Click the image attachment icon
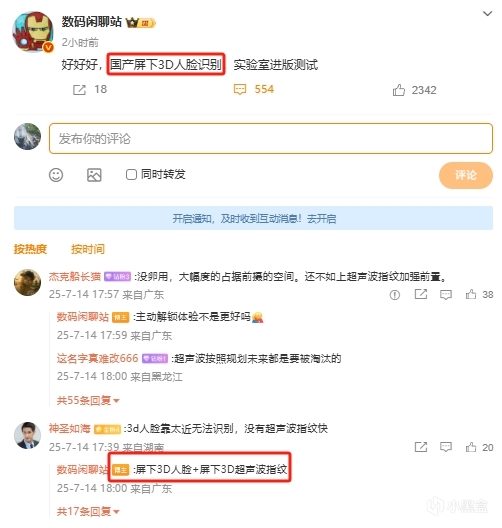Viewport: 502px width, 528px height. [94, 175]
